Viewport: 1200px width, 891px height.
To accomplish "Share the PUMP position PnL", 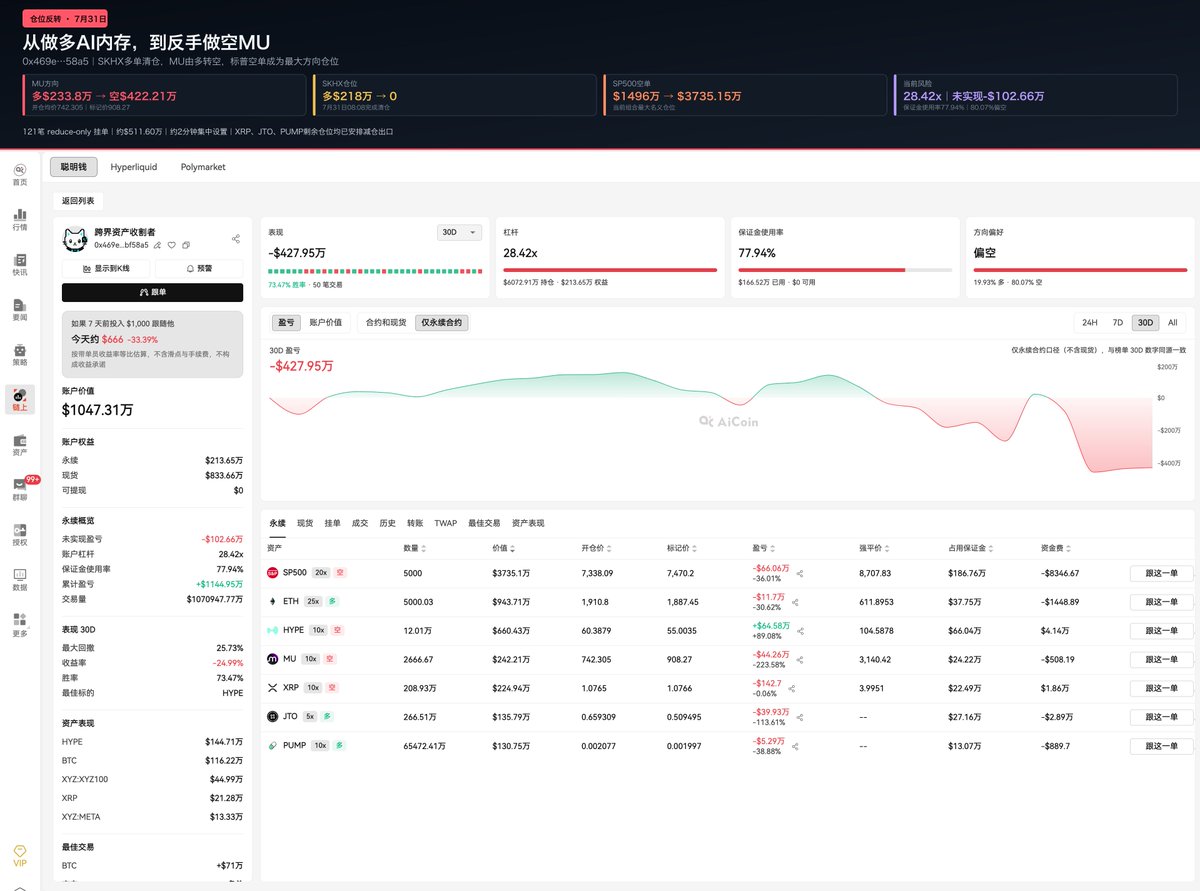I will pos(796,746).
